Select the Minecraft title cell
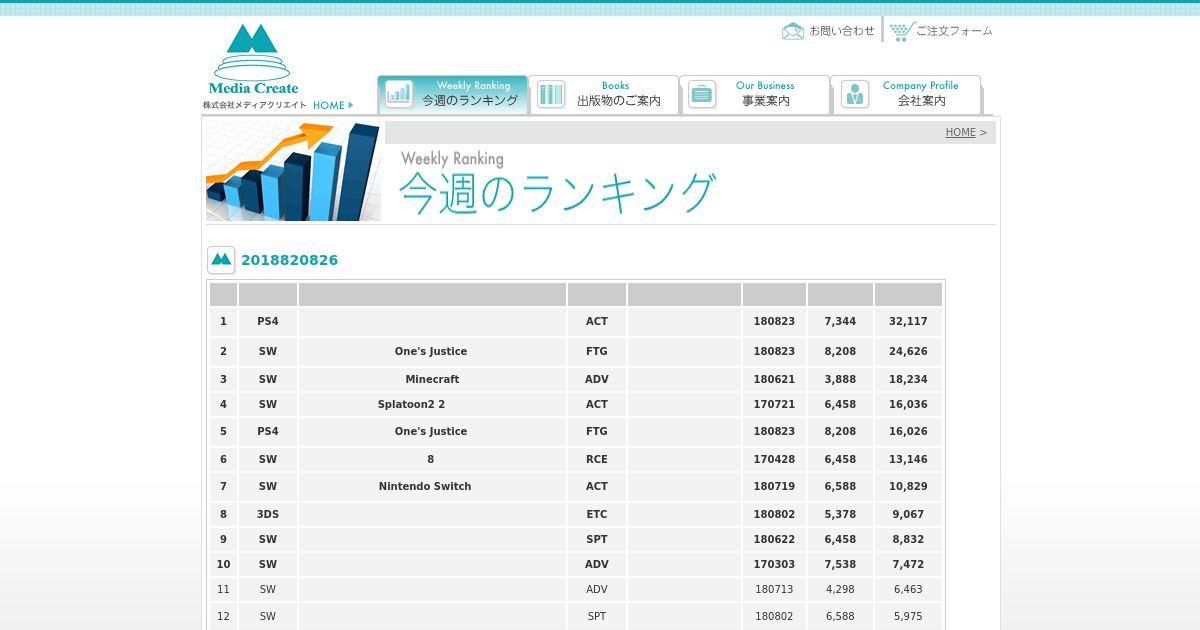Image resolution: width=1200 pixels, height=630 pixels. (x=432, y=379)
